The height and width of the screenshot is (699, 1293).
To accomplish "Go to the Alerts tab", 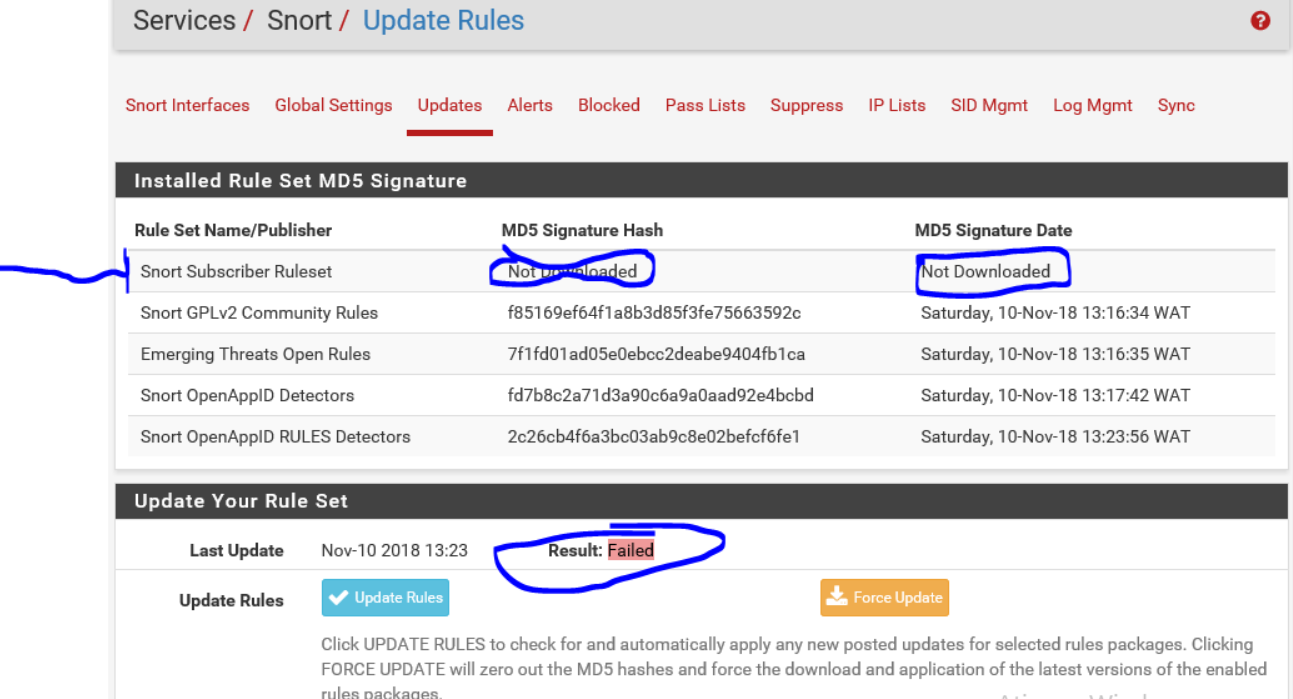I will pyautogui.click(x=530, y=105).
